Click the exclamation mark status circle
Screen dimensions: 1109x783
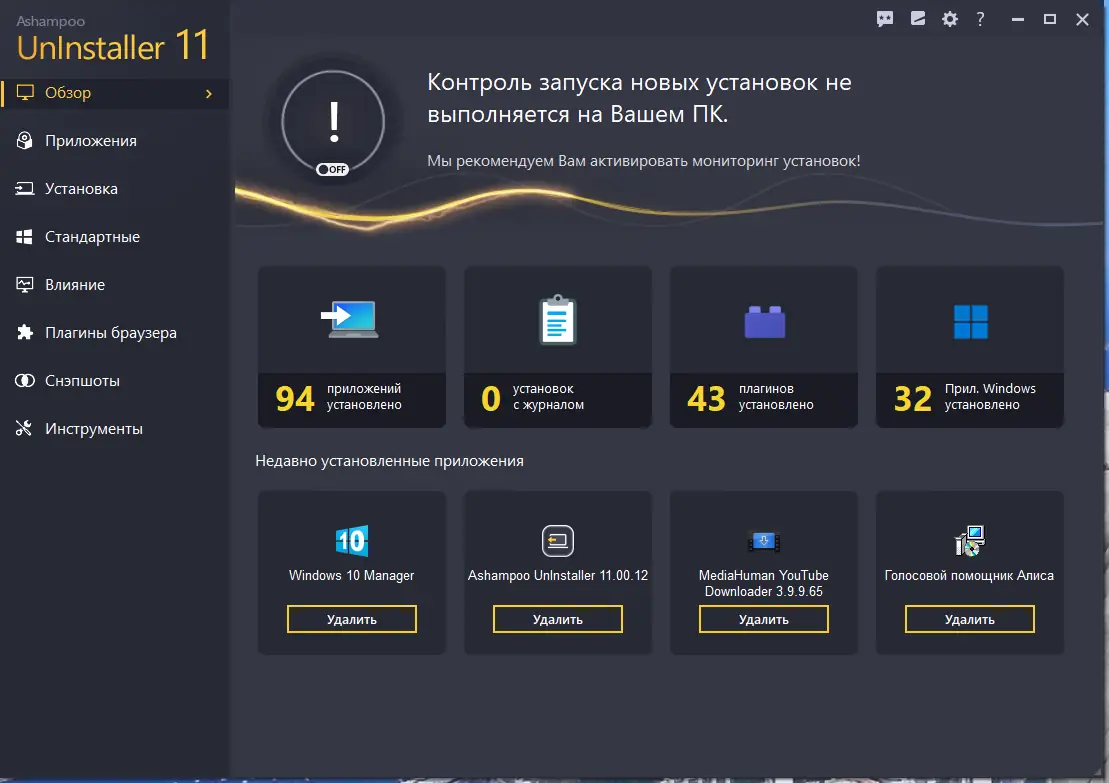point(333,122)
